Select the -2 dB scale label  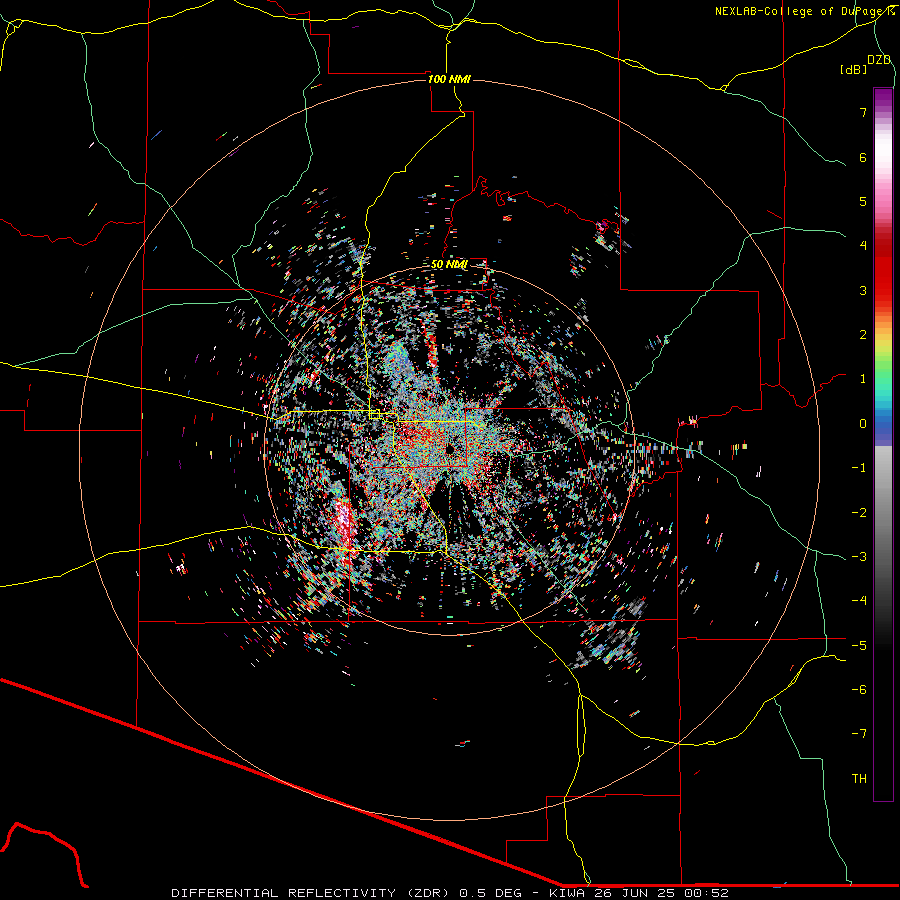tap(859, 513)
